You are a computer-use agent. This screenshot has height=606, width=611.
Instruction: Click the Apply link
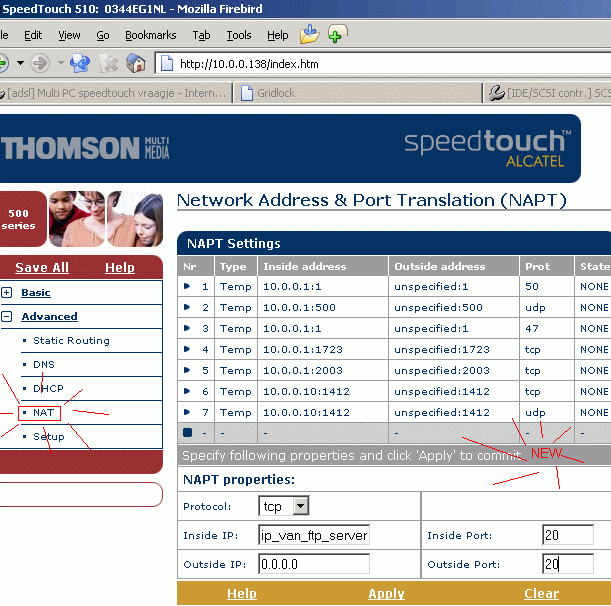tap(387, 594)
